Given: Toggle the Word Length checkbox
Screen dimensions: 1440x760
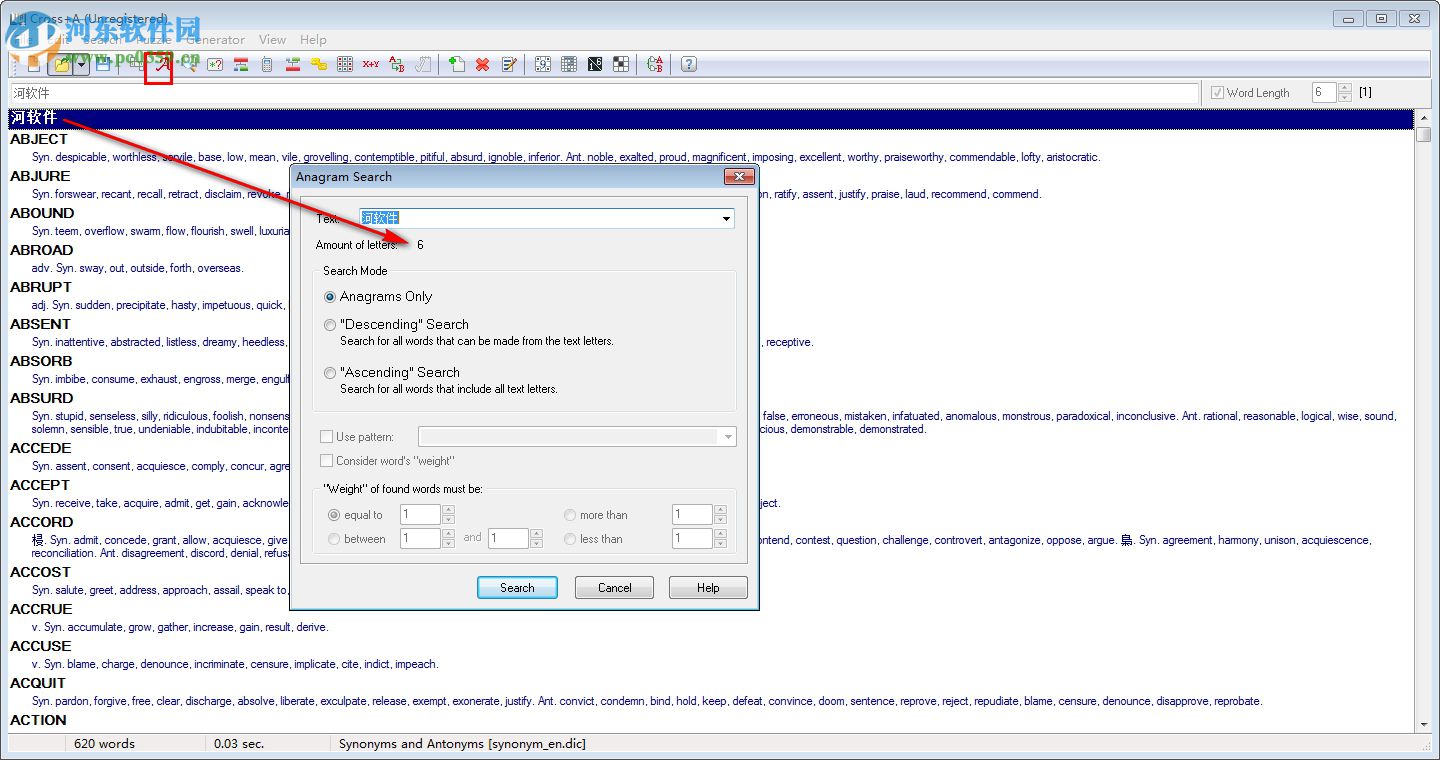Looking at the screenshot, I should click(1217, 93).
